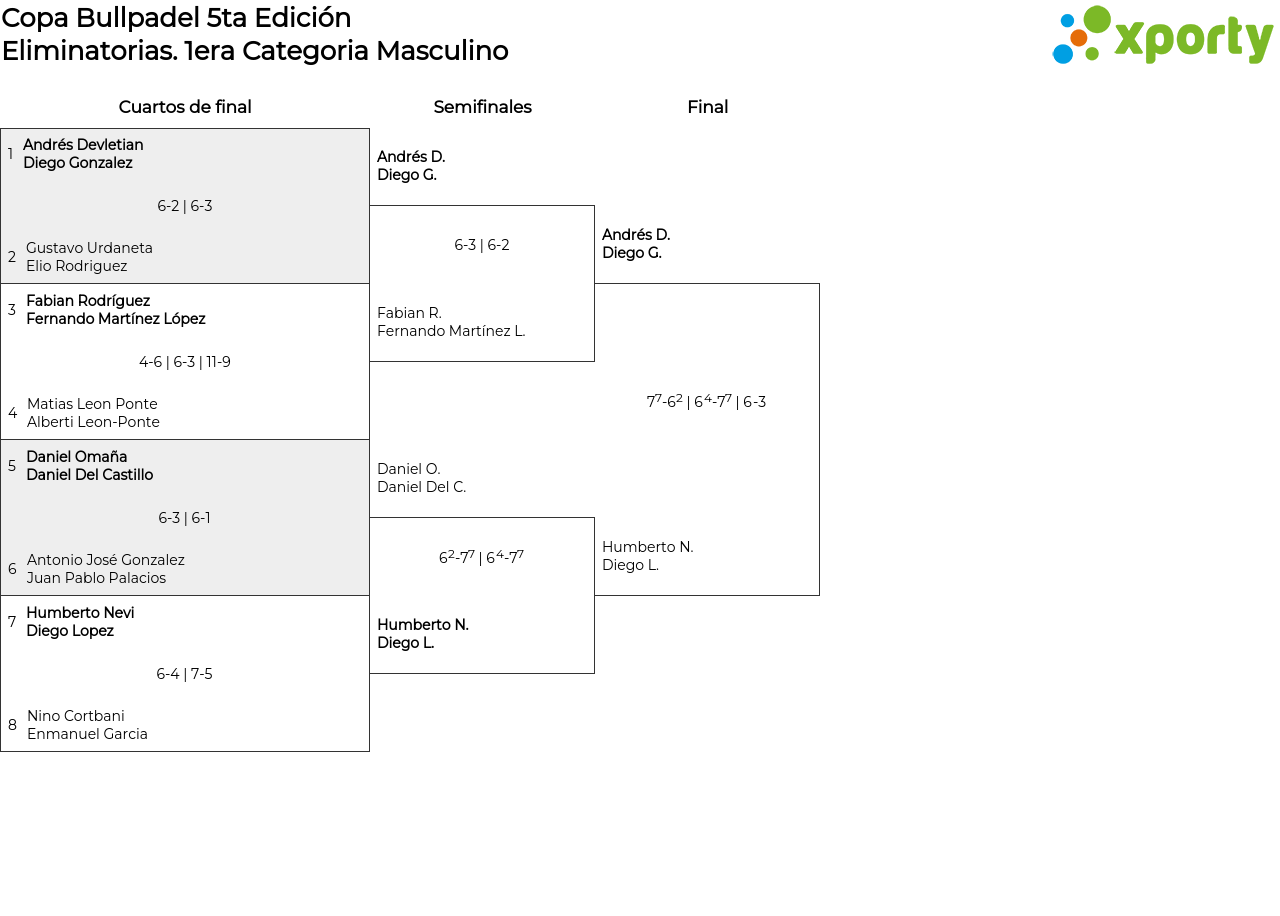Viewport: 1280px width, 916px height.
Task: Click the 4-6 | 6-3 | 11-9 score
Action: 185,362
